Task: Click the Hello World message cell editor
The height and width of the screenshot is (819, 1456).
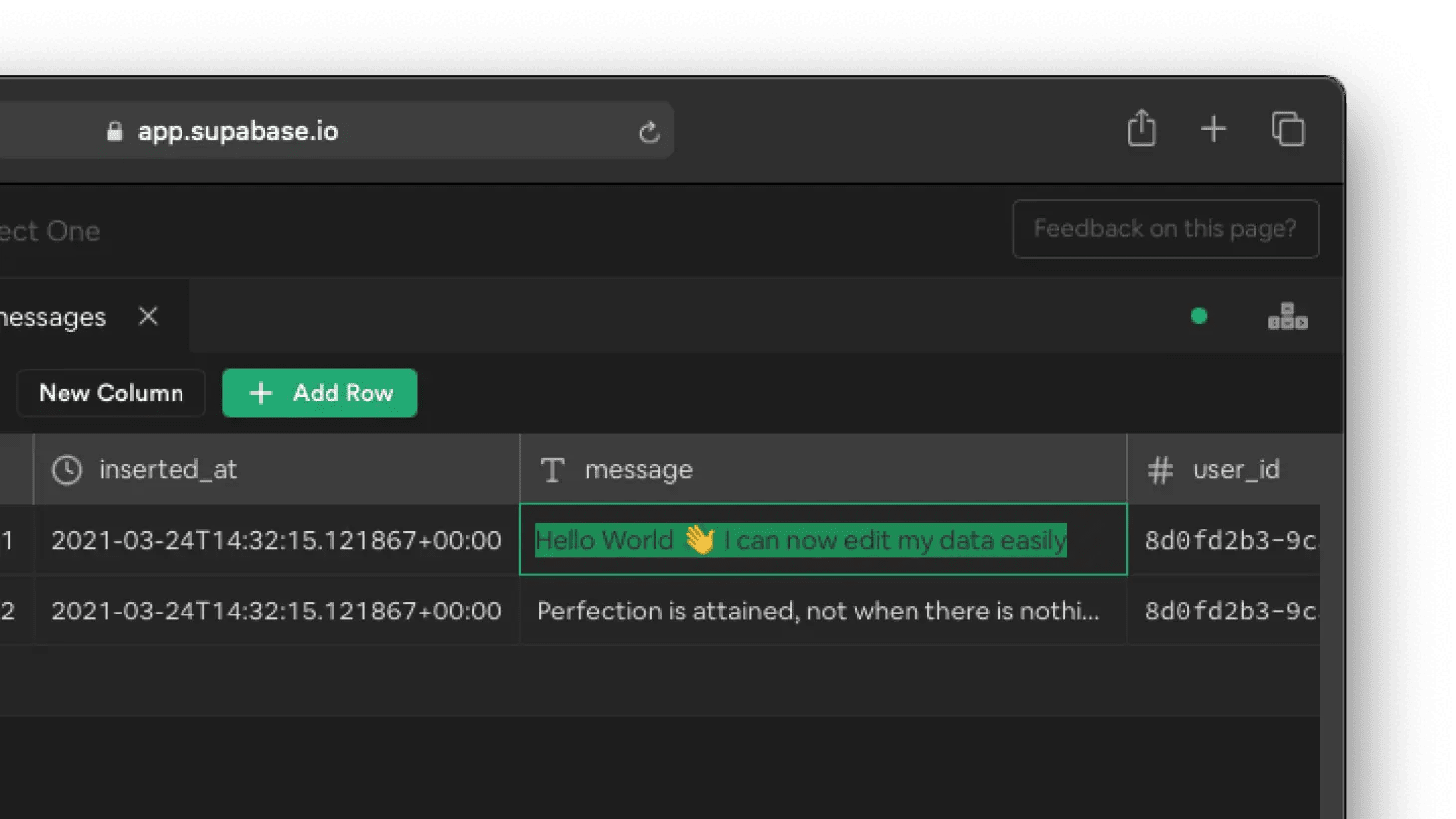Action: (x=823, y=540)
